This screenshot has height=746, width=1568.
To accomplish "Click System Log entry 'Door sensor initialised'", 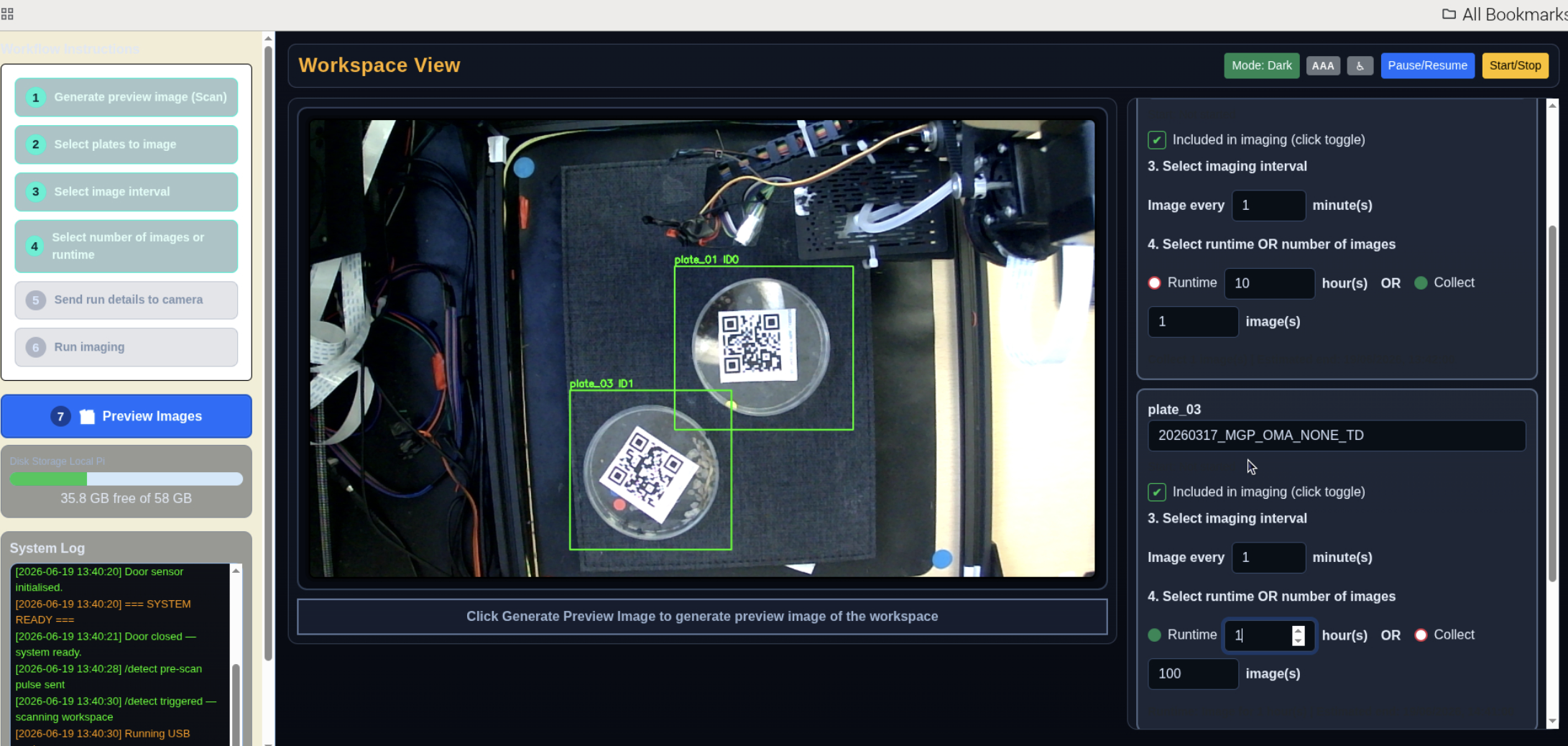I will tap(100, 579).
